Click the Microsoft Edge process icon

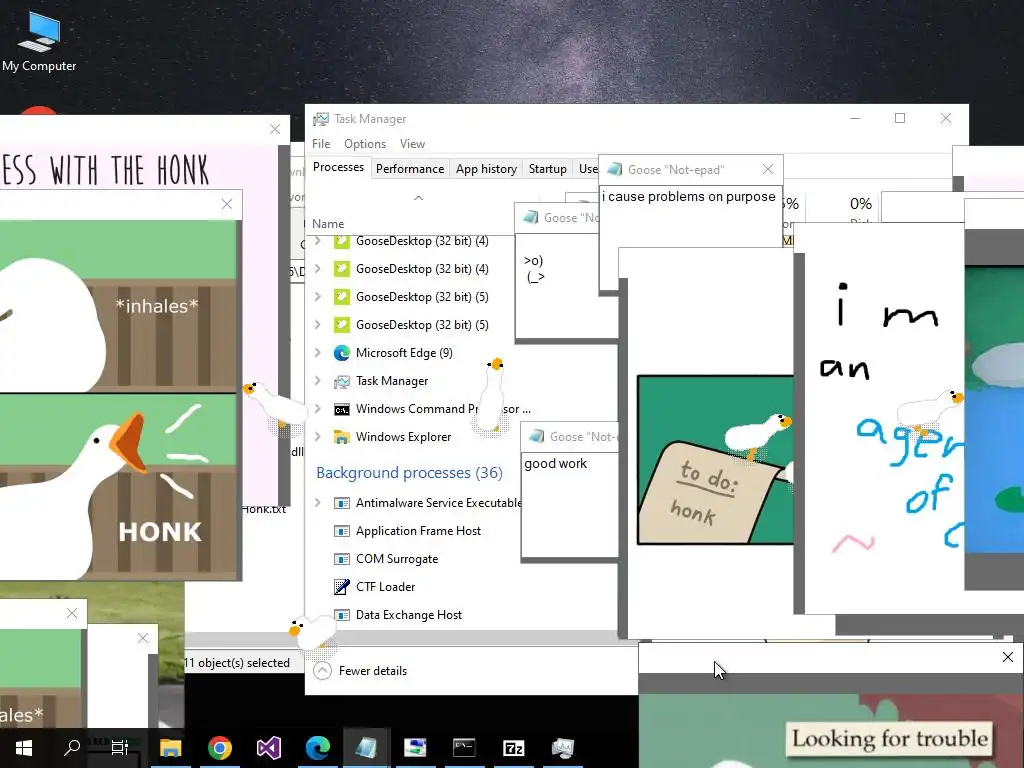[x=342, y=353]
